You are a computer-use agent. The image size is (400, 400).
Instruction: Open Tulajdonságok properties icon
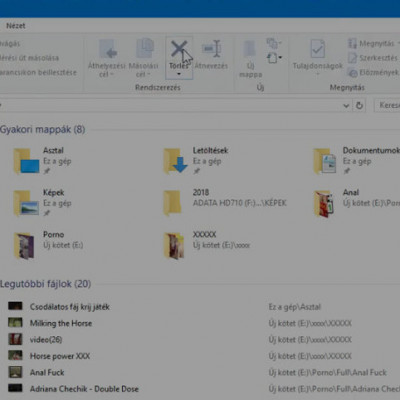[317, 49]
